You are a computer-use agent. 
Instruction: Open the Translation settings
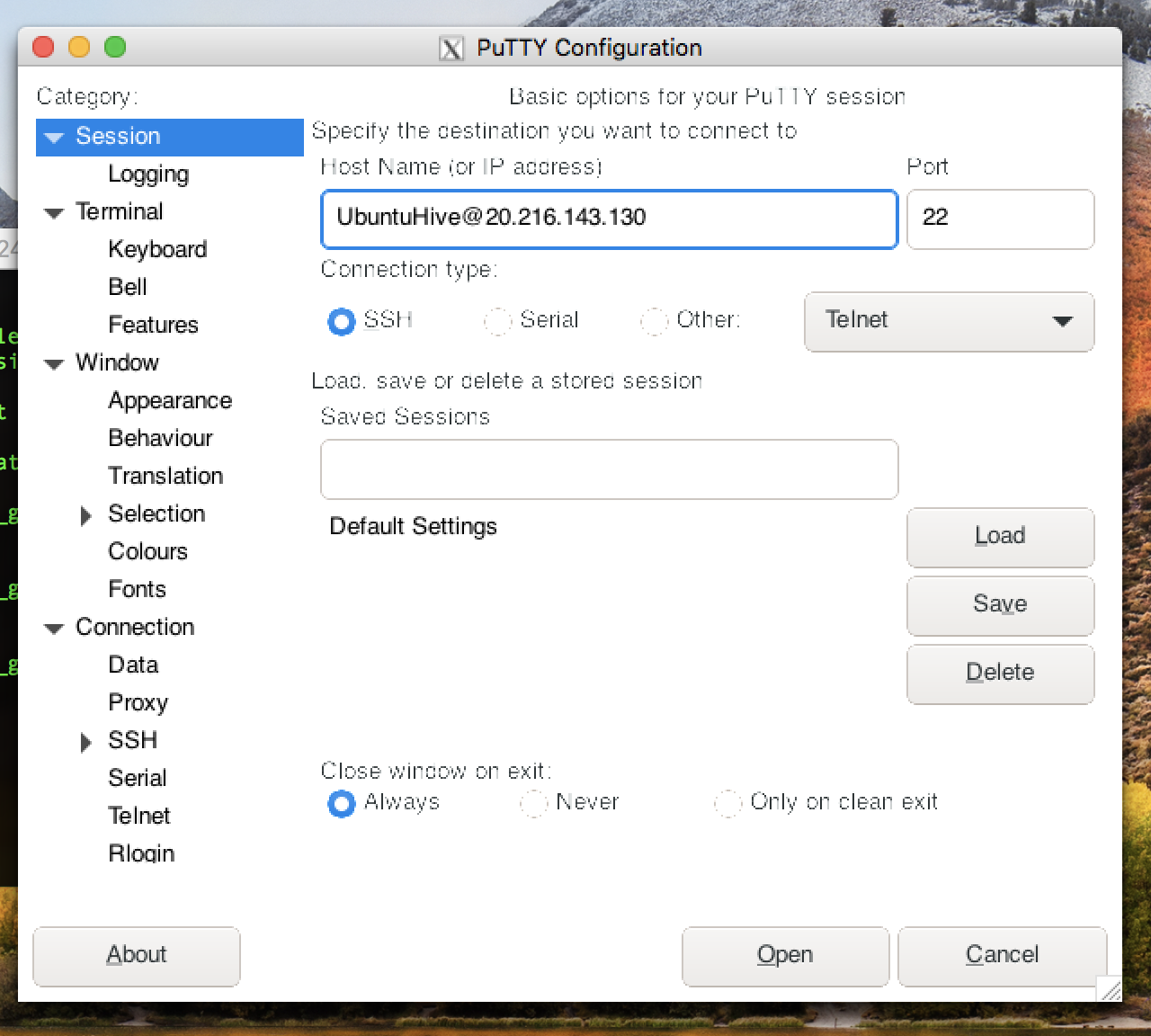[165, 476]
